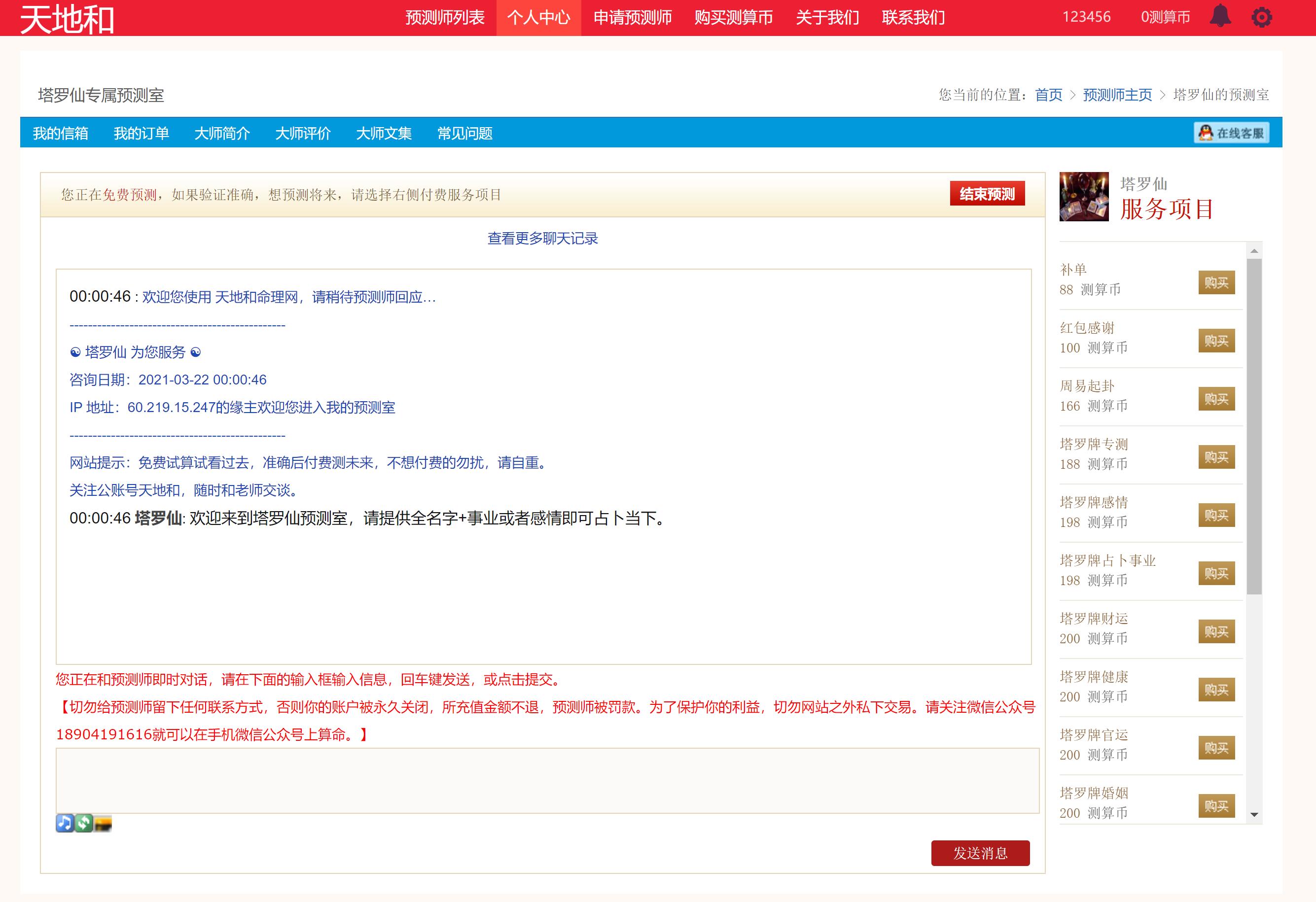The width and height of the screenshot is (1316, 902).
Task: Buy the 塔罗牌官运 service
Action: click(1216, 748)
